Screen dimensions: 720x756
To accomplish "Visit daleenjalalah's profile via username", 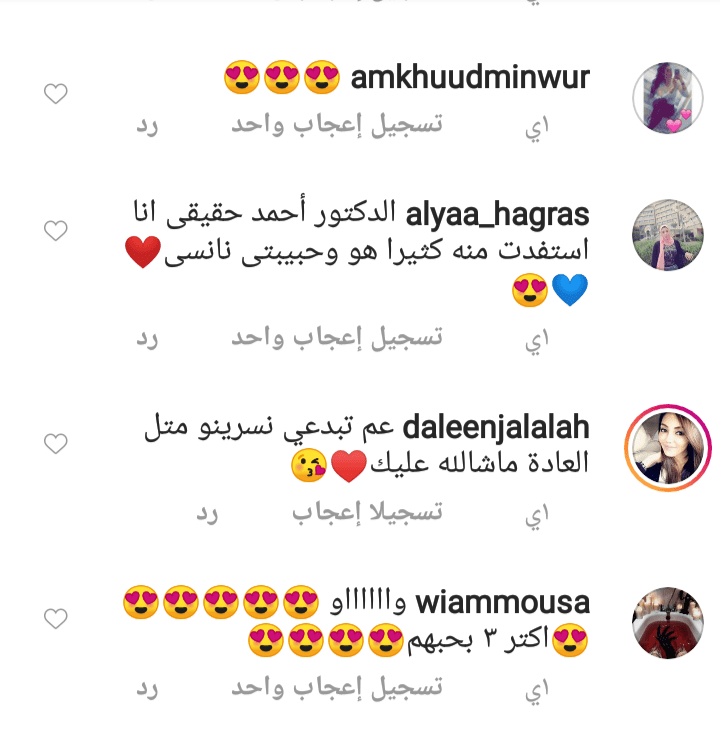I will pos(496,427).
